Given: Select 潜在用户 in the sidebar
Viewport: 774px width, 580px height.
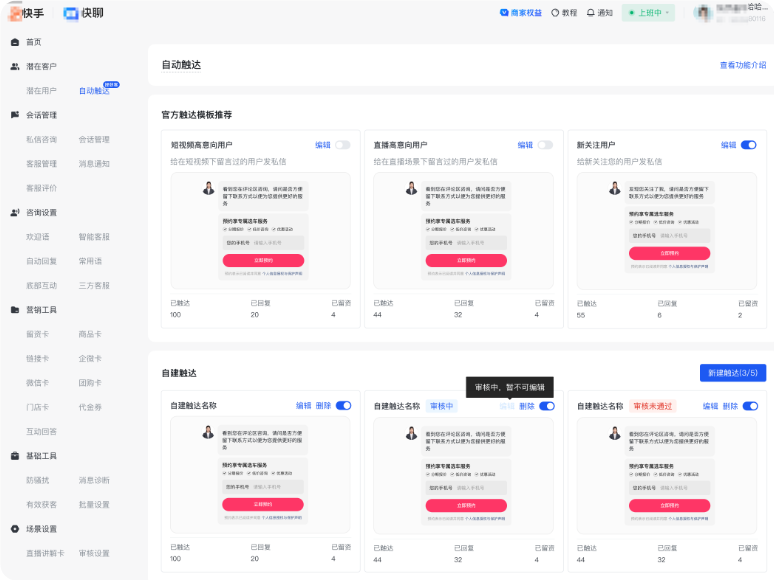Looking at the screenshot, I should click(41, 91).
